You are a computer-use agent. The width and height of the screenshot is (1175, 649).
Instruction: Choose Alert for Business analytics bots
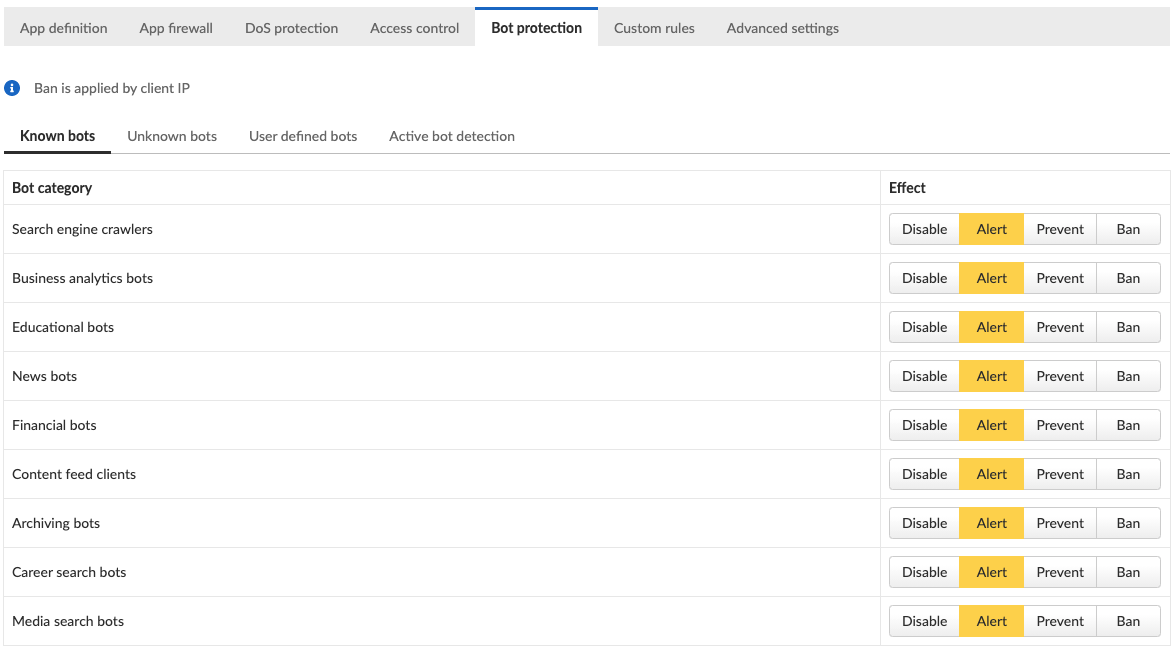(x=991, y=278)
